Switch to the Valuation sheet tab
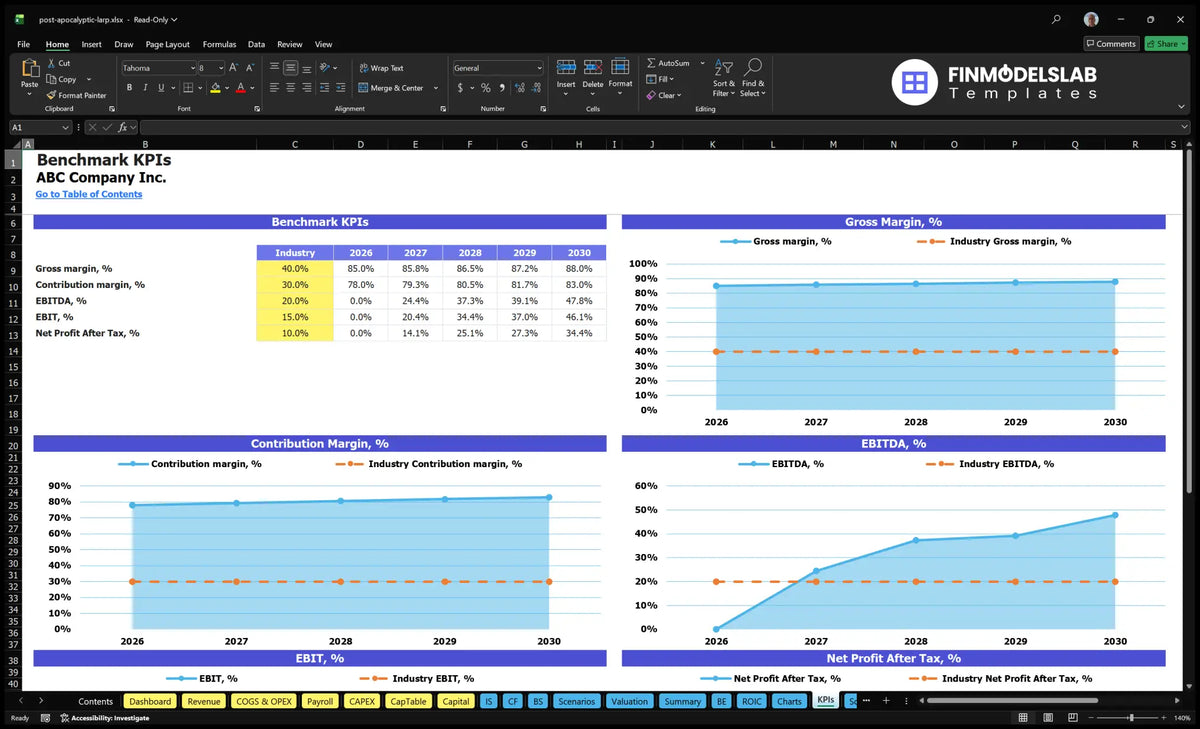This screenshot has height=729, width=1200. pos(629,701)
